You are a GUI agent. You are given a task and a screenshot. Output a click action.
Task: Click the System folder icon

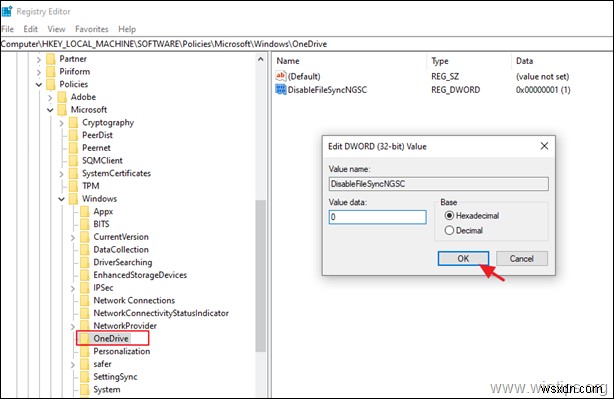coord(85,390)
